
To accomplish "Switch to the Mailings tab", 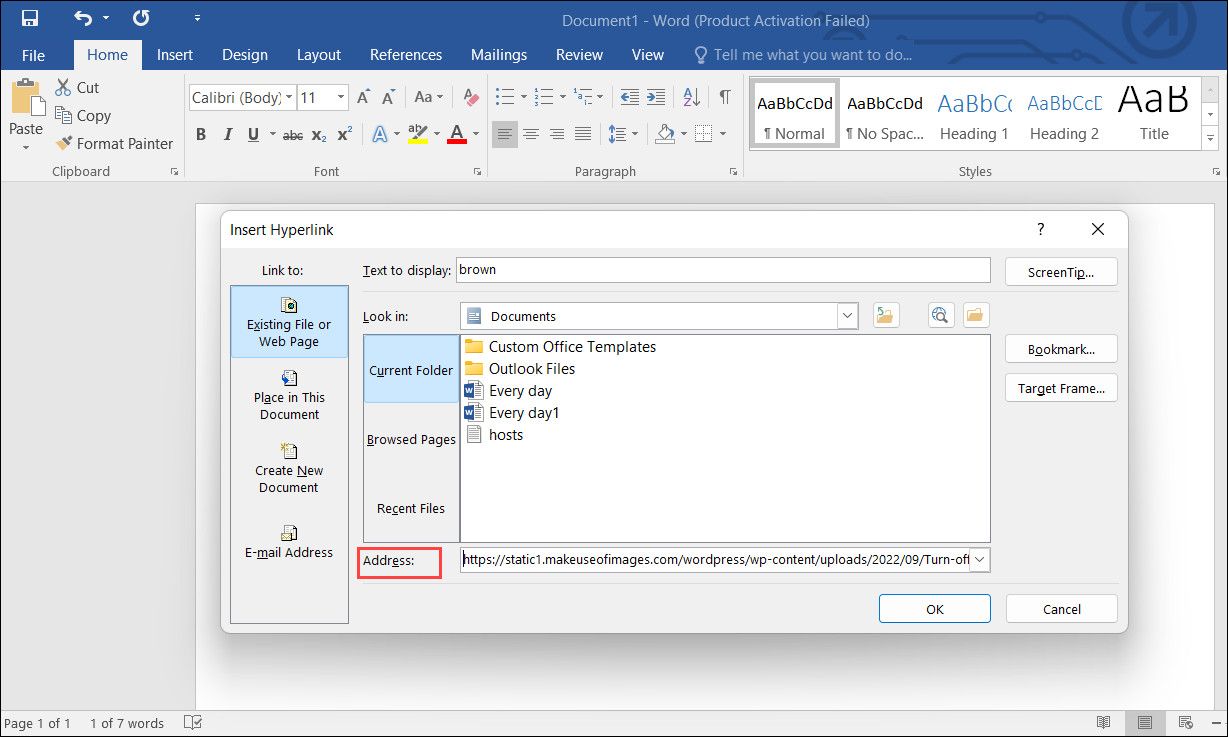I will click(499, 55).
